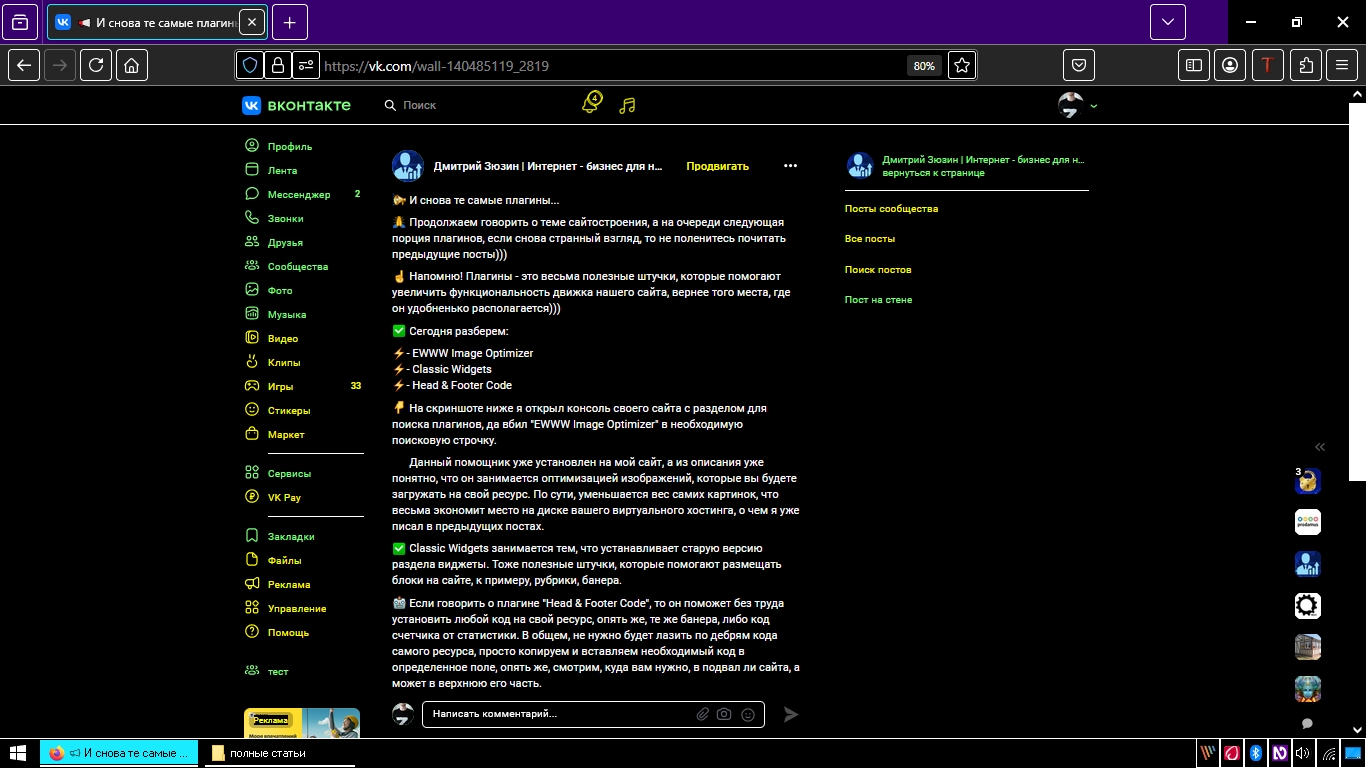Open the post three-dots options menu
Screen dimensions: 1366x768
point(790,166)
